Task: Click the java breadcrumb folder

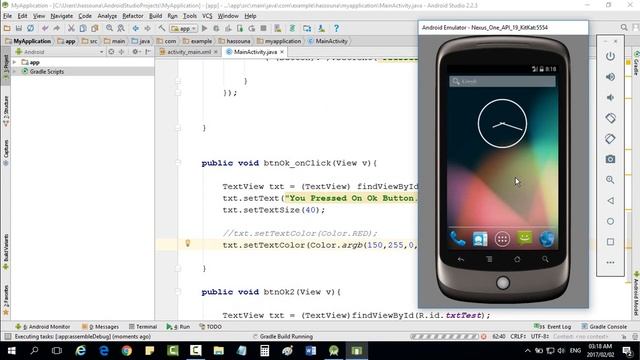Action: (x=140, y=41)
